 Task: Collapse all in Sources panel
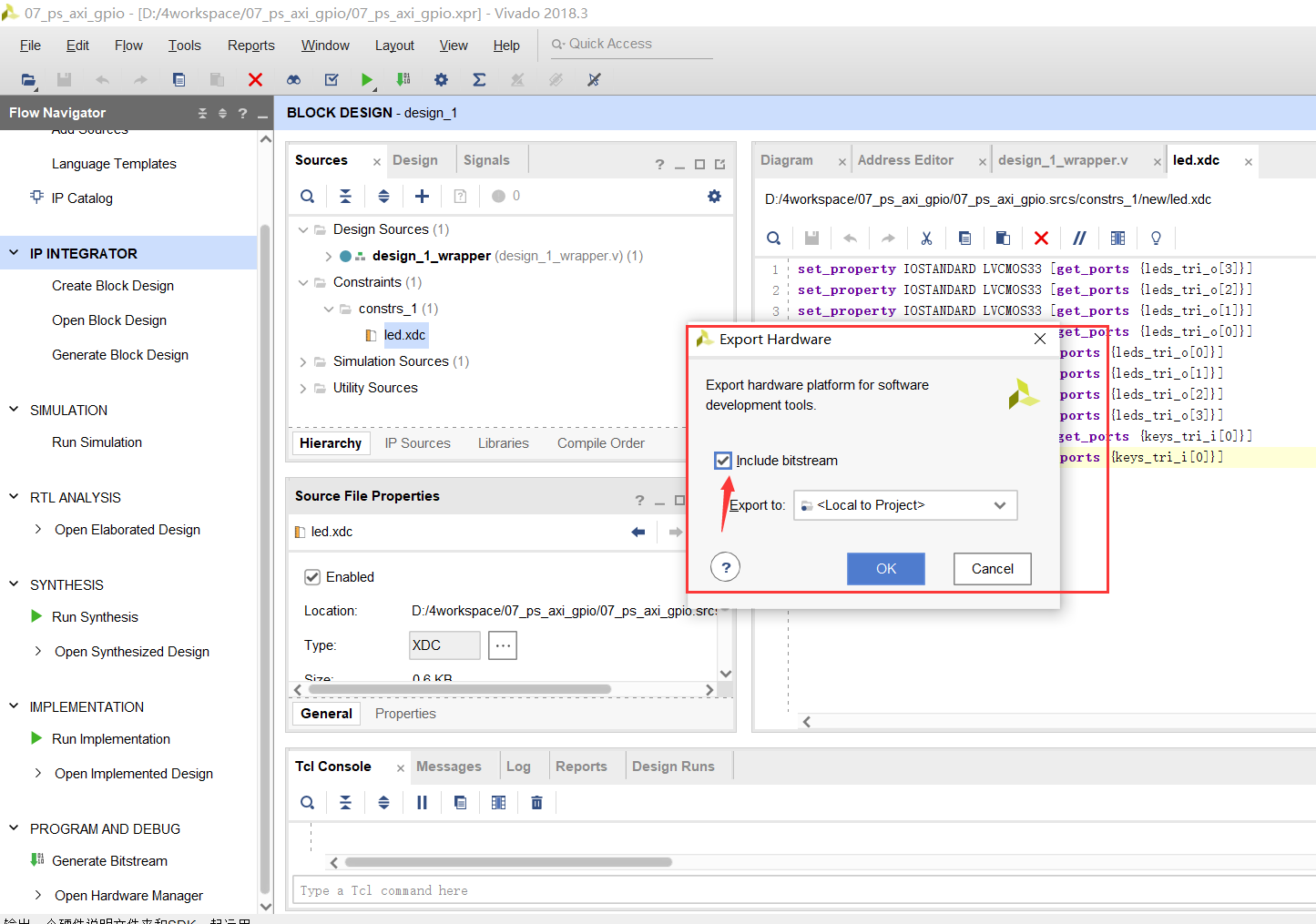tap(345, 196)
